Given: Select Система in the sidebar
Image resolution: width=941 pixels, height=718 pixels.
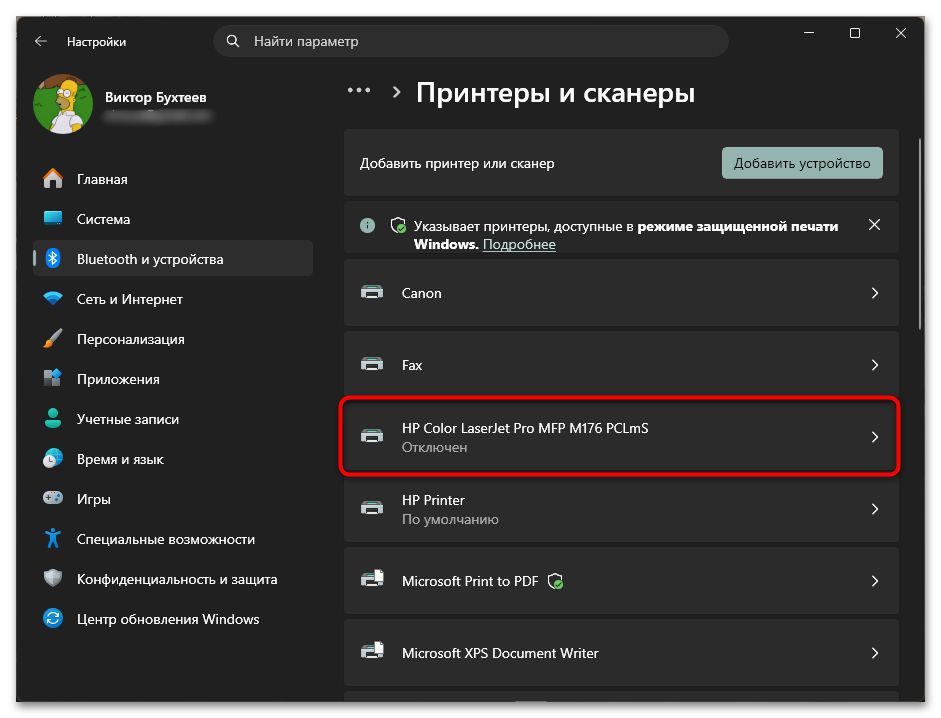Looking at the screenshot, I should (x=173, y=219).
